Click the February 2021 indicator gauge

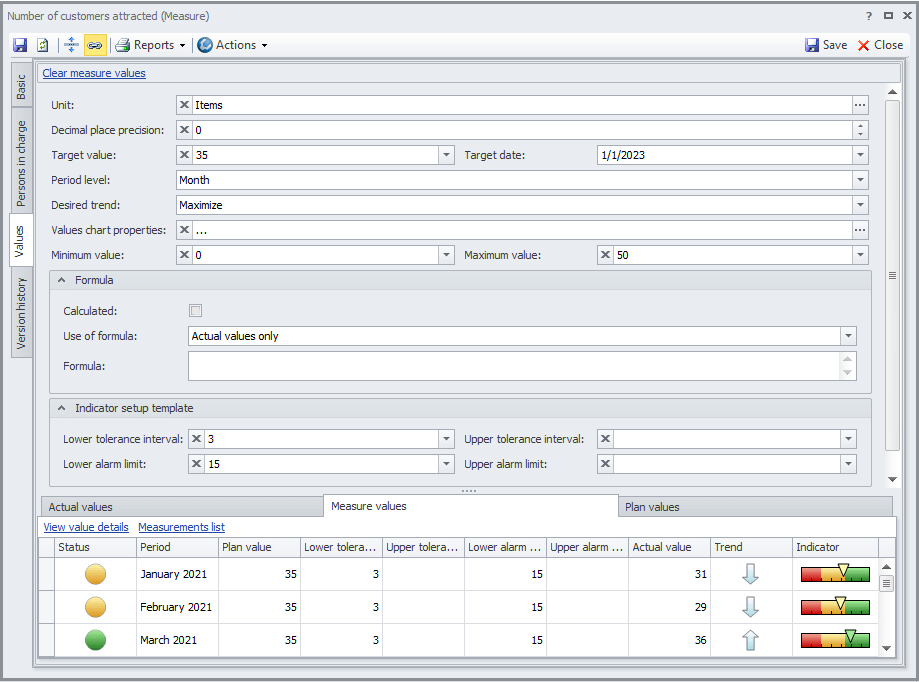835,606
